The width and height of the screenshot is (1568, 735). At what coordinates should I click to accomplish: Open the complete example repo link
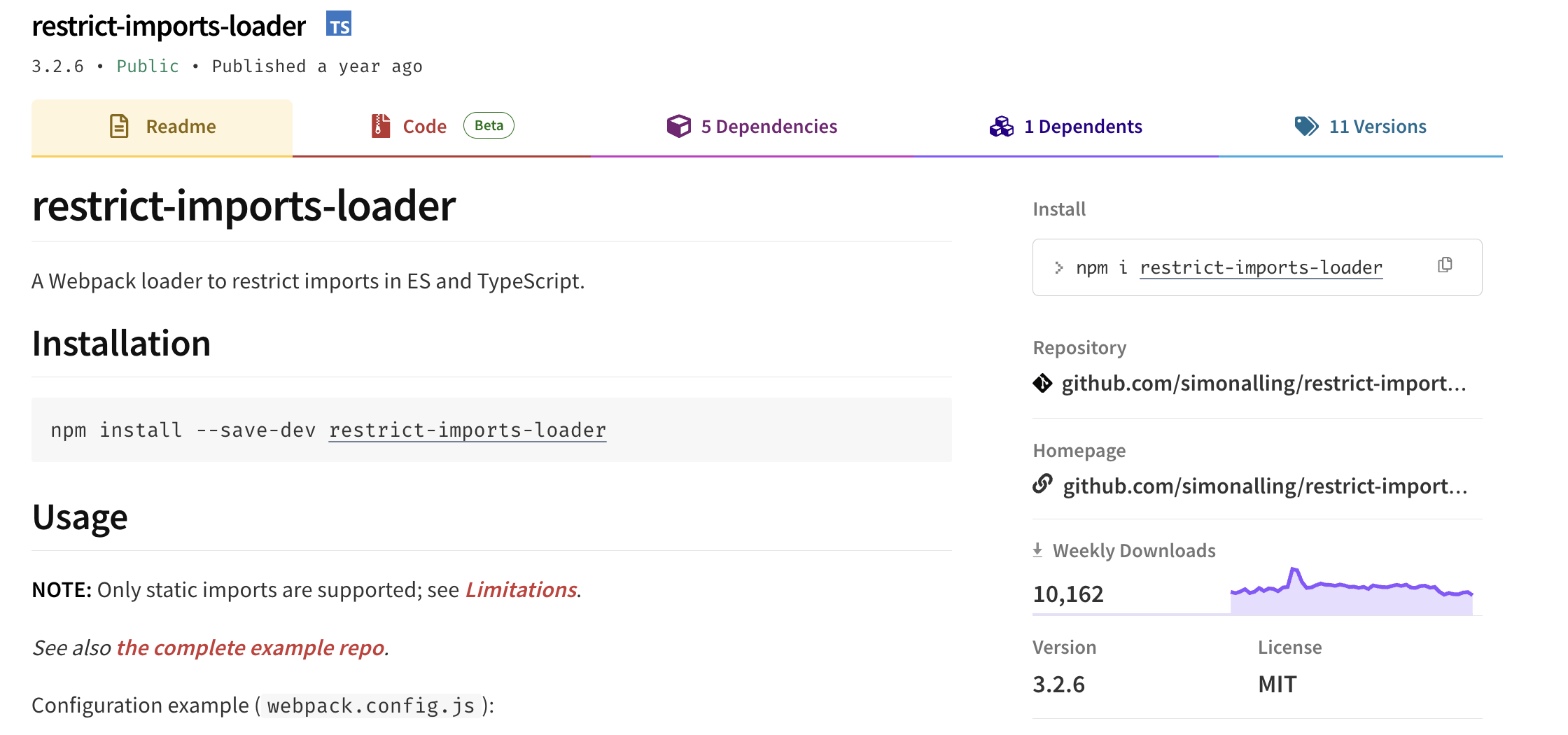[250, 648]
